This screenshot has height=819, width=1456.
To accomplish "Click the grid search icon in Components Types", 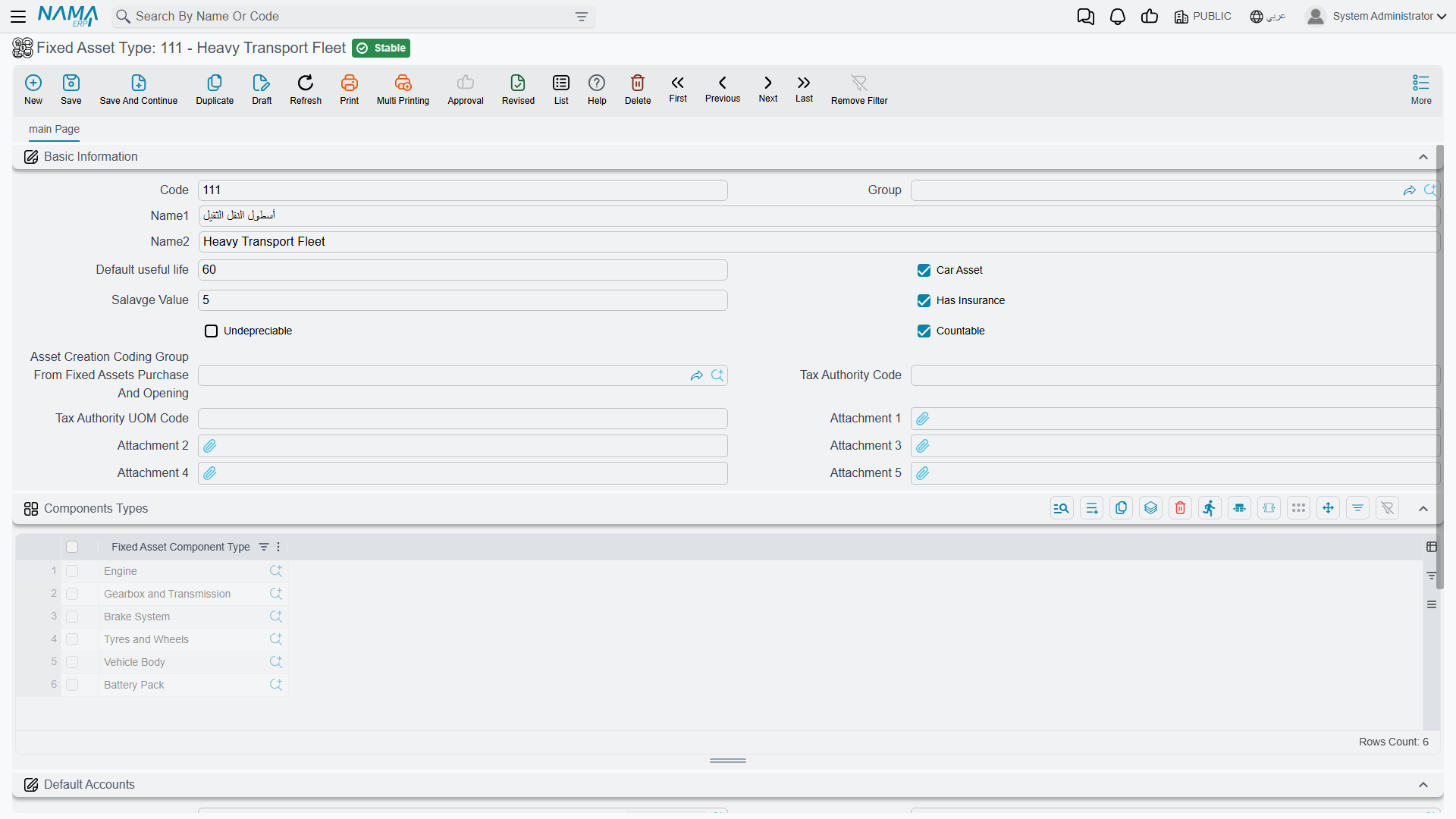I will click(x=1062, y=508).
